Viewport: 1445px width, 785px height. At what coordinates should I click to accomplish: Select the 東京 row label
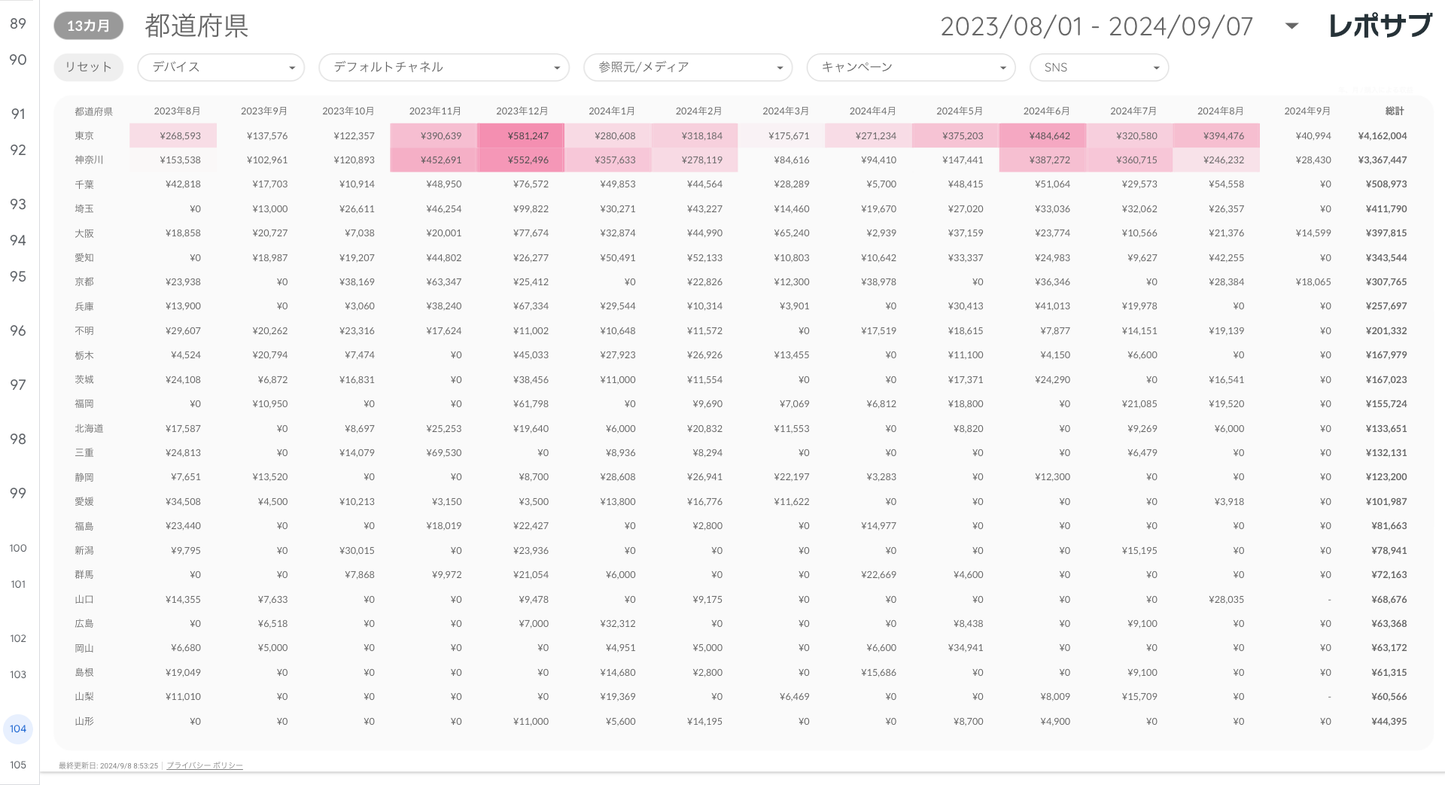(85, 136)
